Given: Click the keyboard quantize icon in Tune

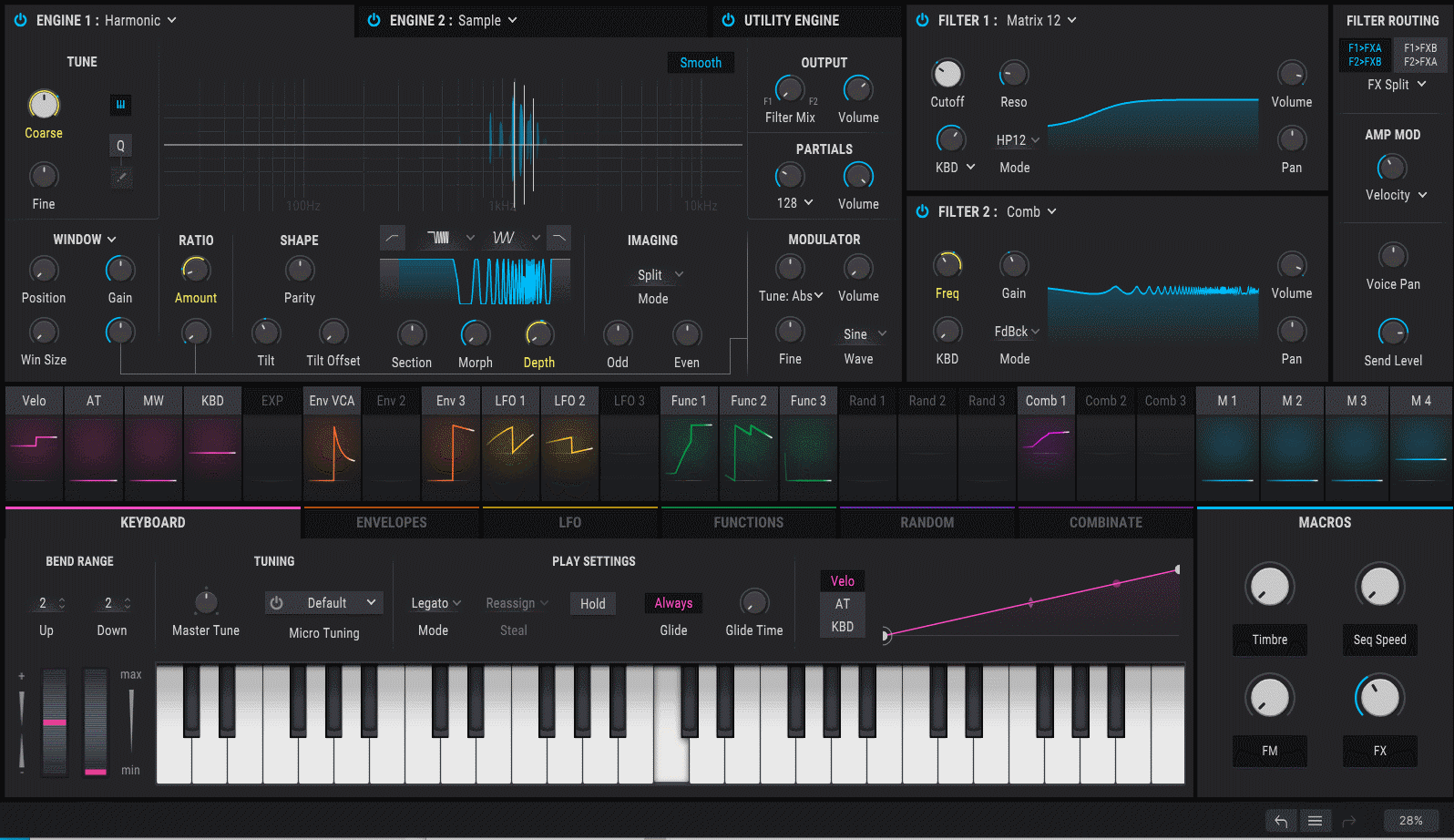Looking at the screenshot, I should [120, 105].
